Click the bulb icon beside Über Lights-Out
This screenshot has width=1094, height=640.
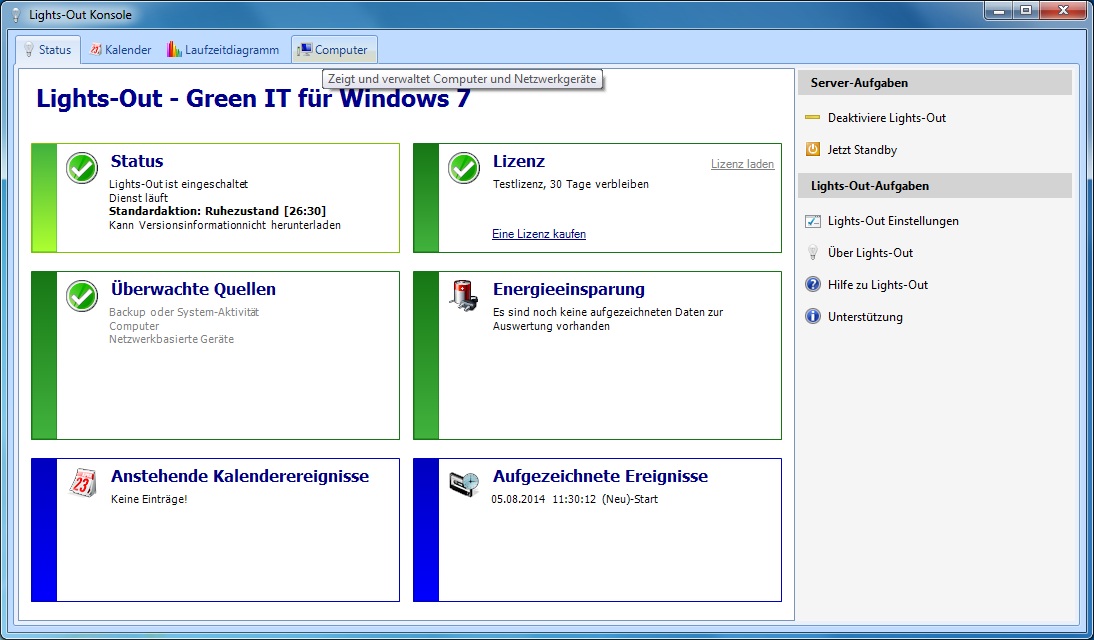tap(813, 253)
